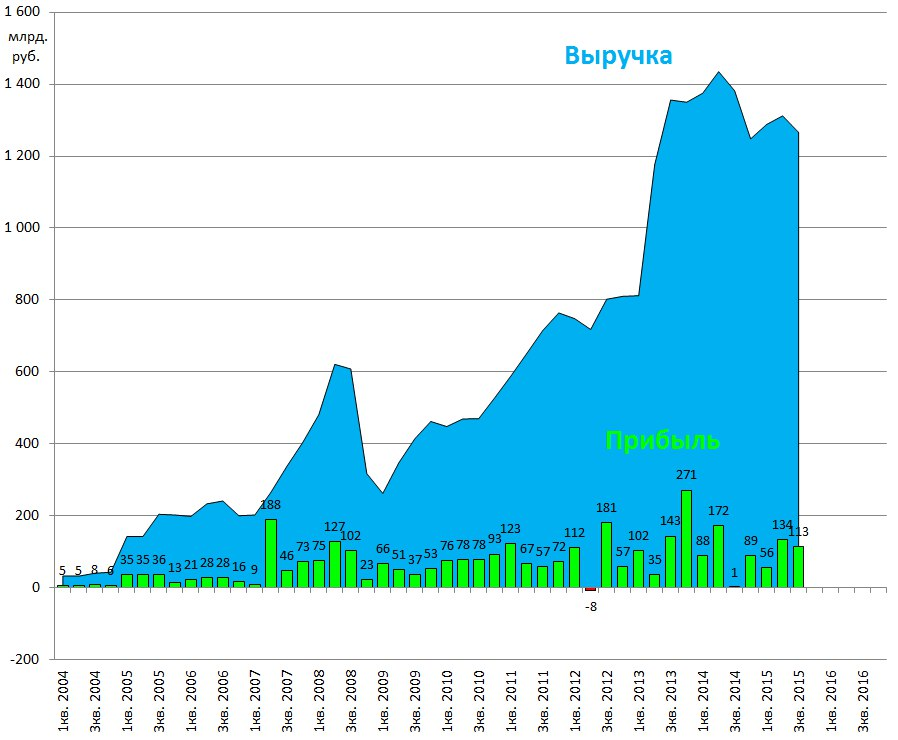
Task: Click the "3кв. 2008" quarter label
Action: pos(351,701)
